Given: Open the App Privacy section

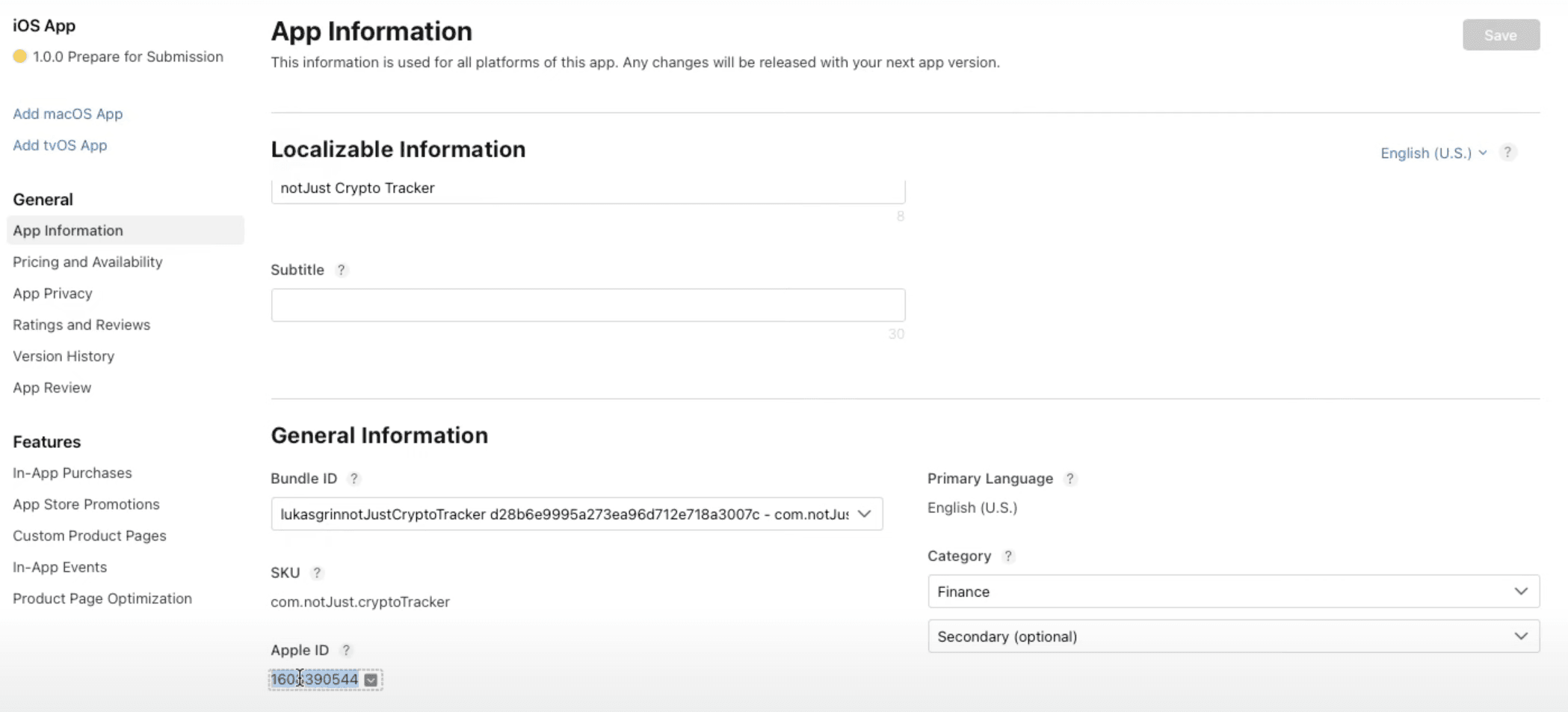Looking at the screenshot, I should point(52,293).
